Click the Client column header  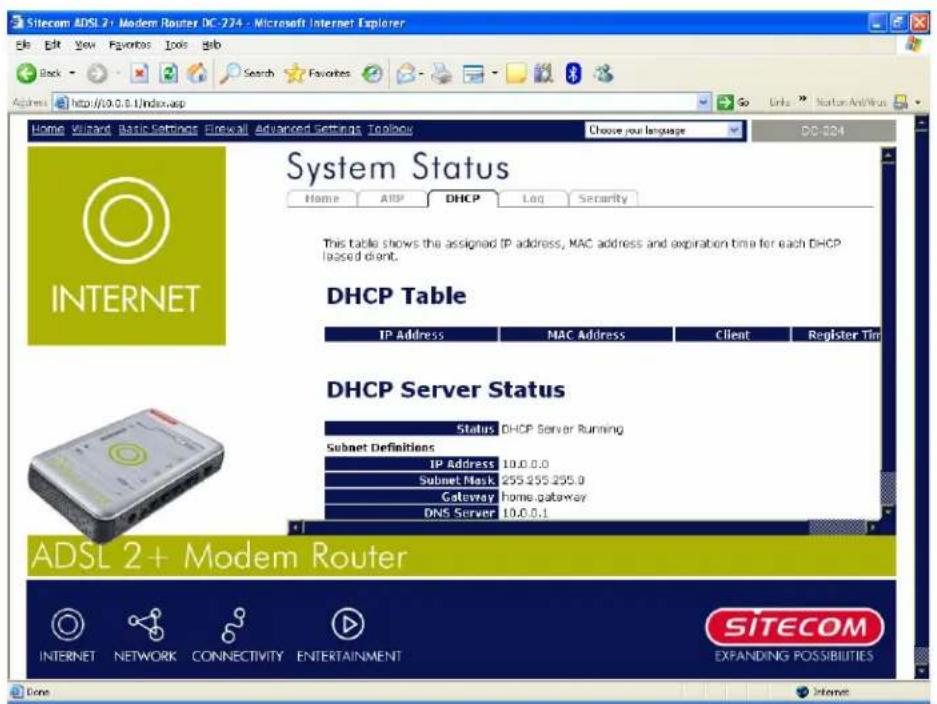(x=733, y=335)
